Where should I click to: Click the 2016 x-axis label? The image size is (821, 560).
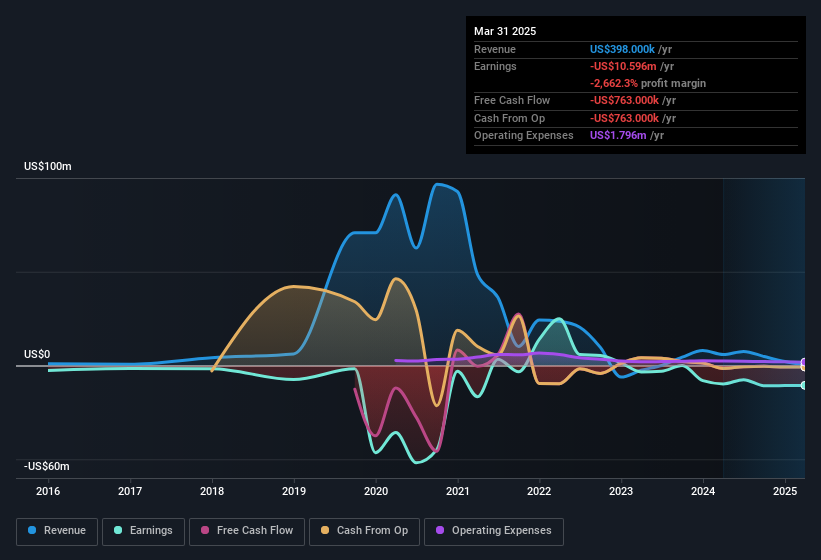pyautogui.click(x=48, y=491)
